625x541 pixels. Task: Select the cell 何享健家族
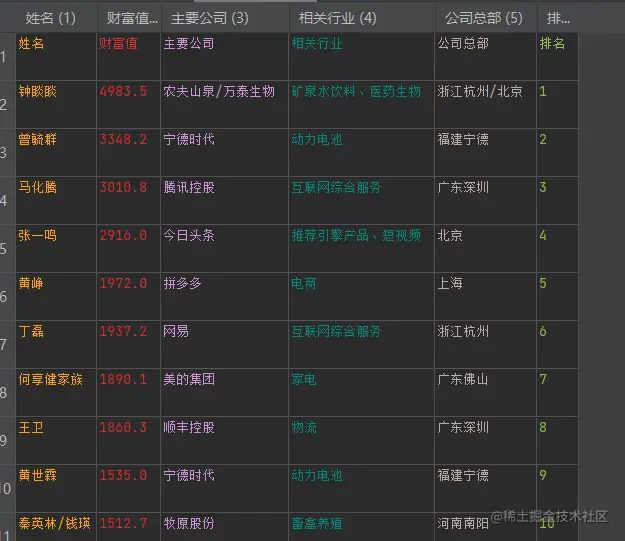(x=56, y=392)
